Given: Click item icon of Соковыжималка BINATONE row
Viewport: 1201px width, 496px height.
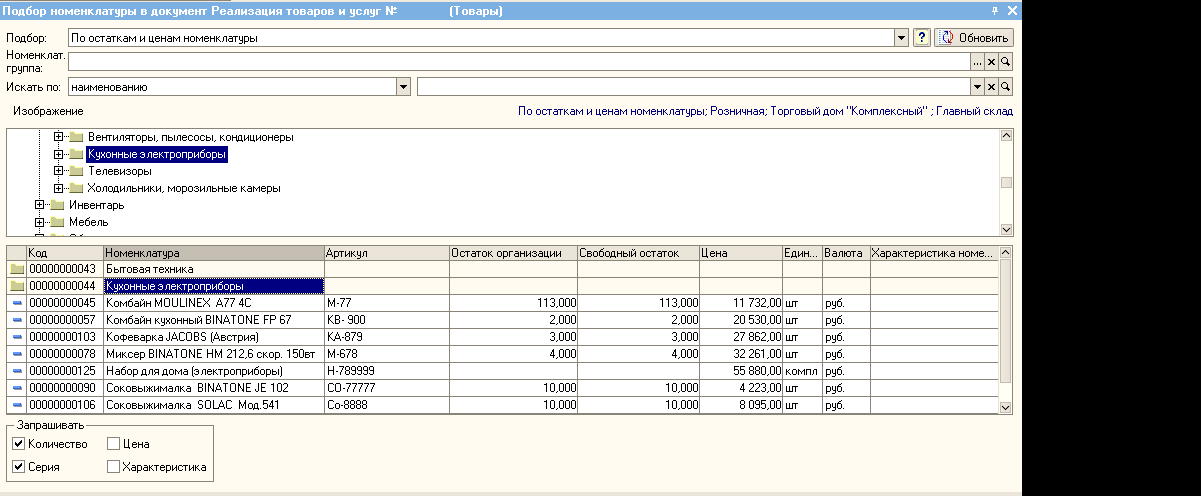Looking at the screenshot, I should [x=16, y=388].
